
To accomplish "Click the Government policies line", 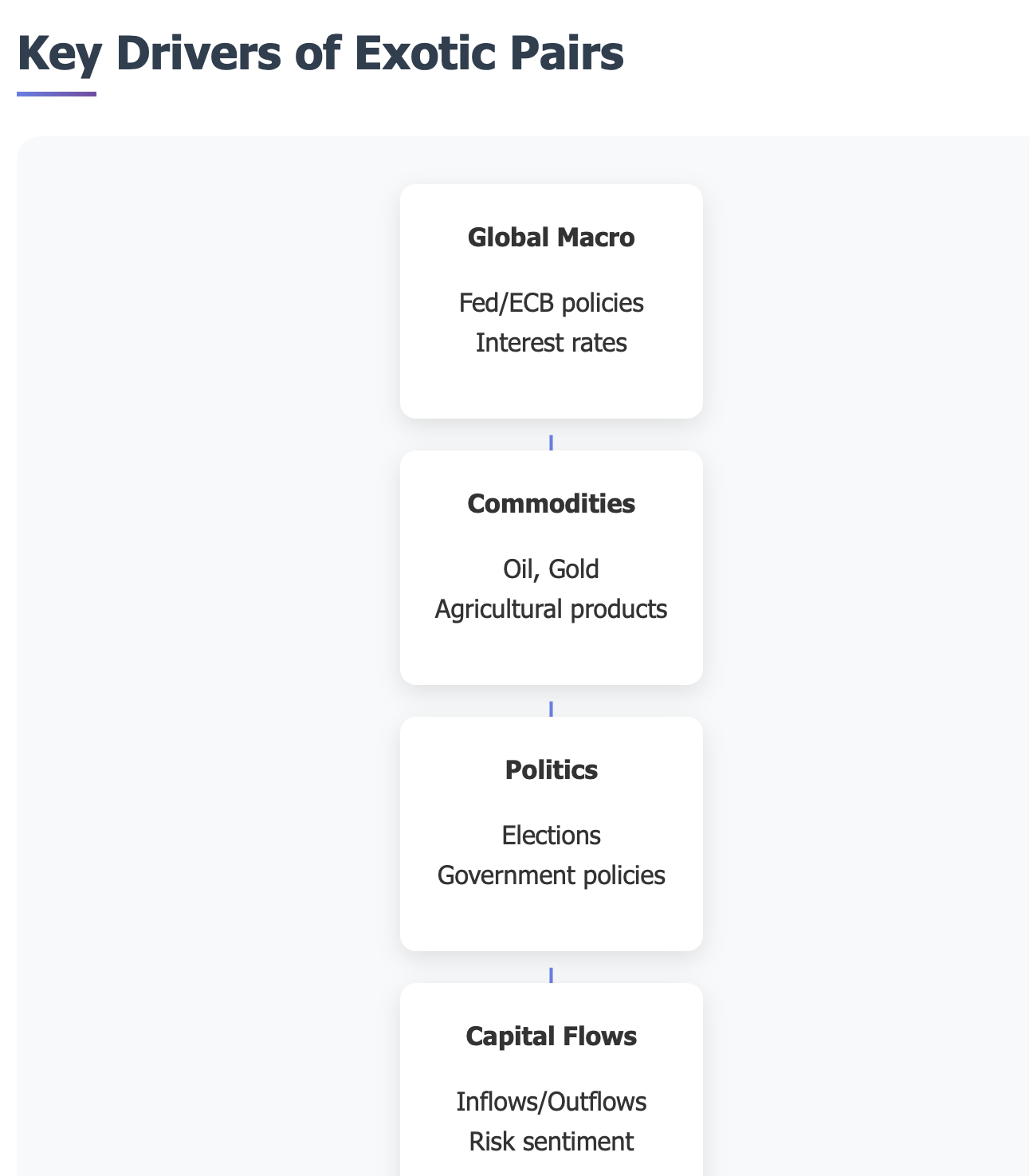I will tap(552, 875).
